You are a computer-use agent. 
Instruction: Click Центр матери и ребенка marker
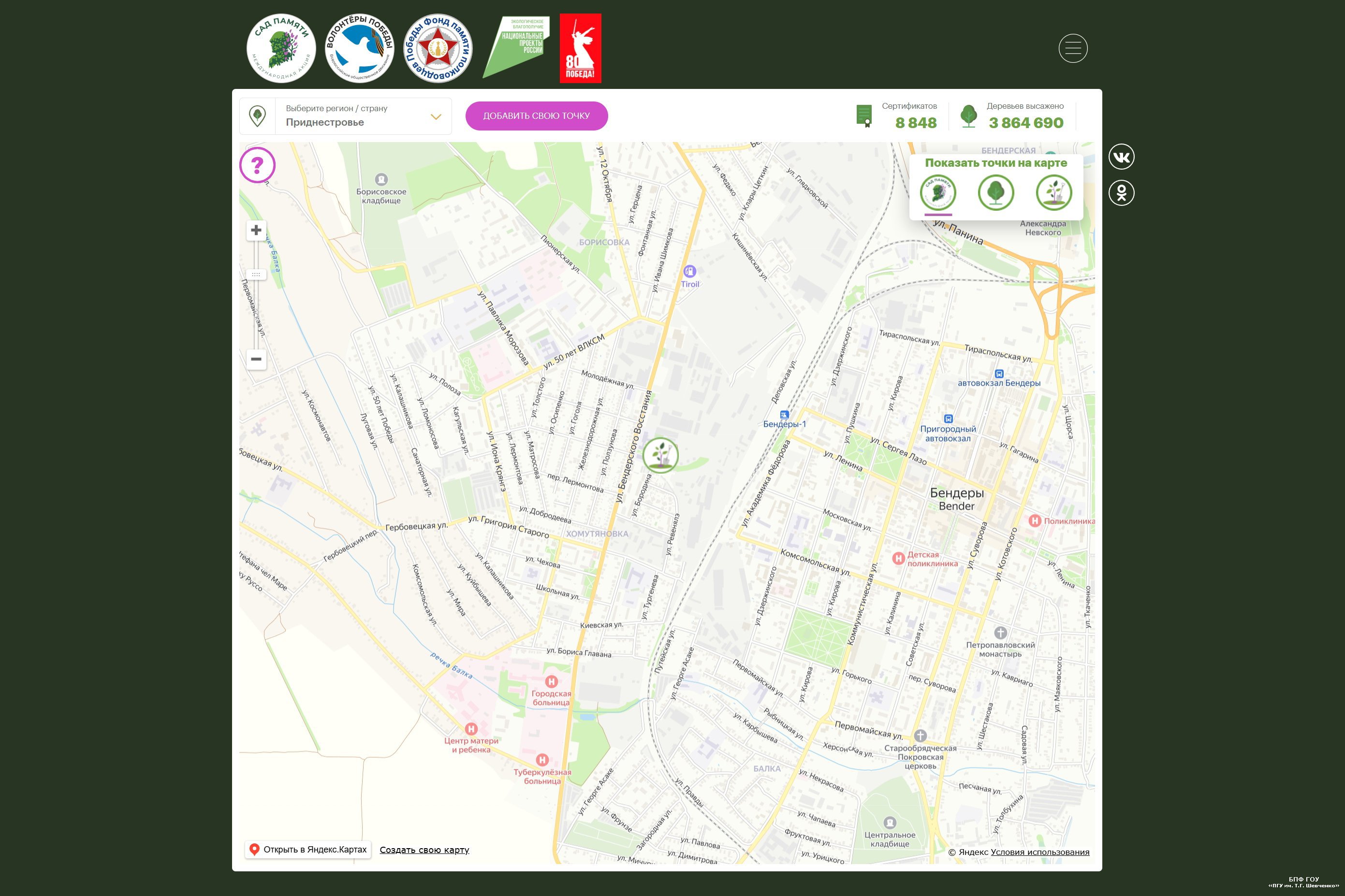click(471, 729)
